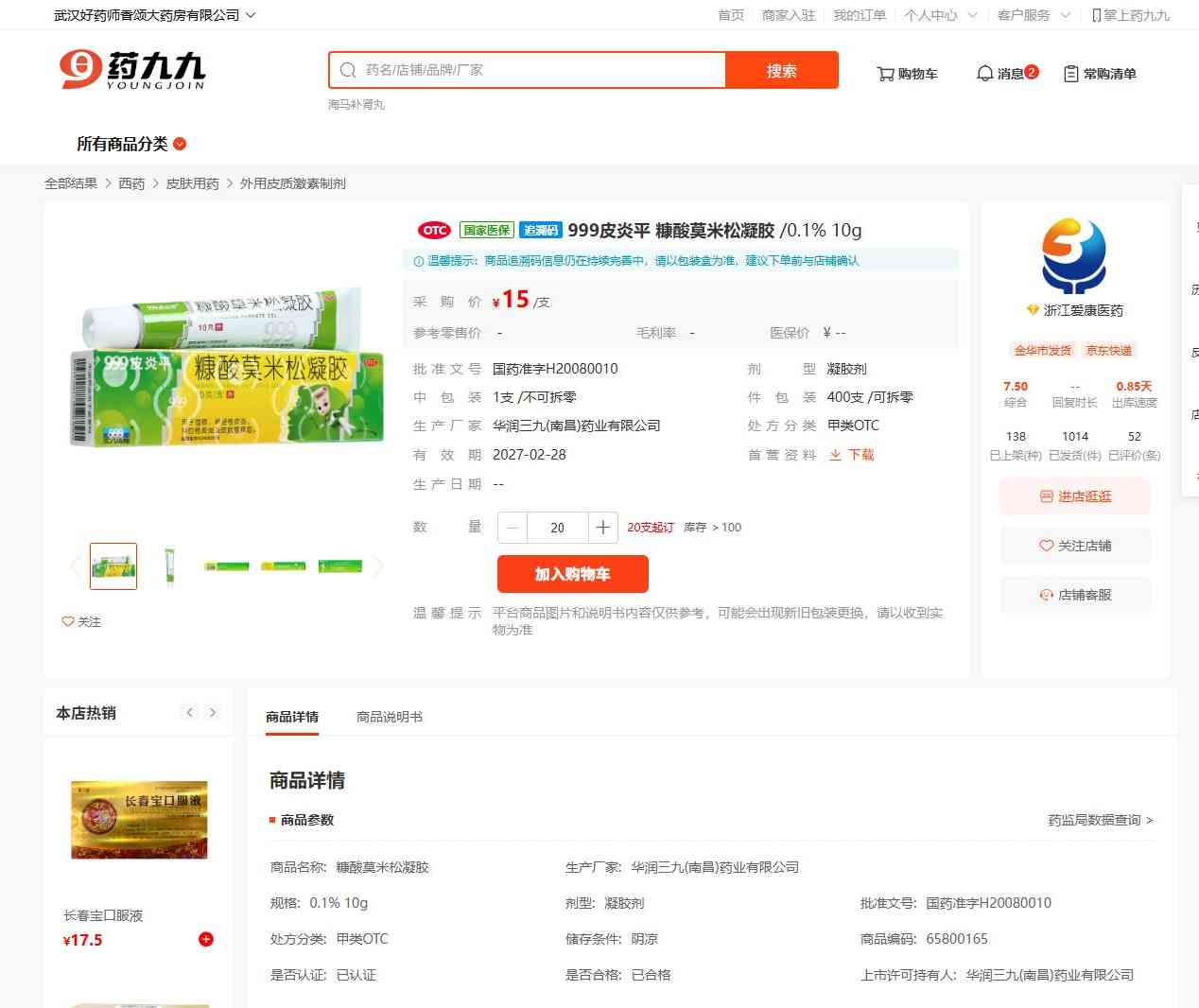1199x1008 pixels.
Task: Click the search input field
Action: (x=539, y=70)
